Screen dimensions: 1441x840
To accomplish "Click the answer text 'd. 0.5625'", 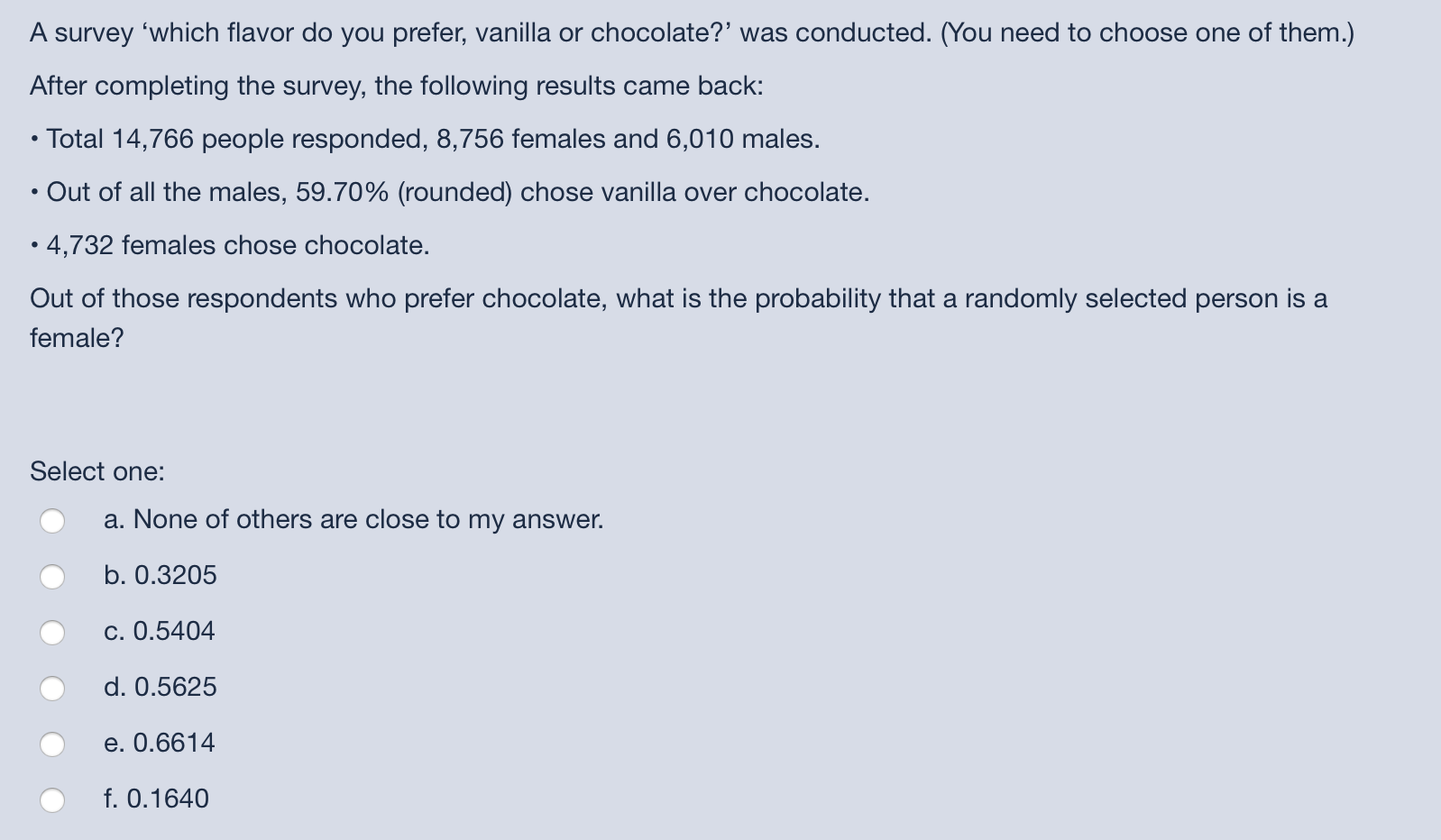I will click(160, 687).
